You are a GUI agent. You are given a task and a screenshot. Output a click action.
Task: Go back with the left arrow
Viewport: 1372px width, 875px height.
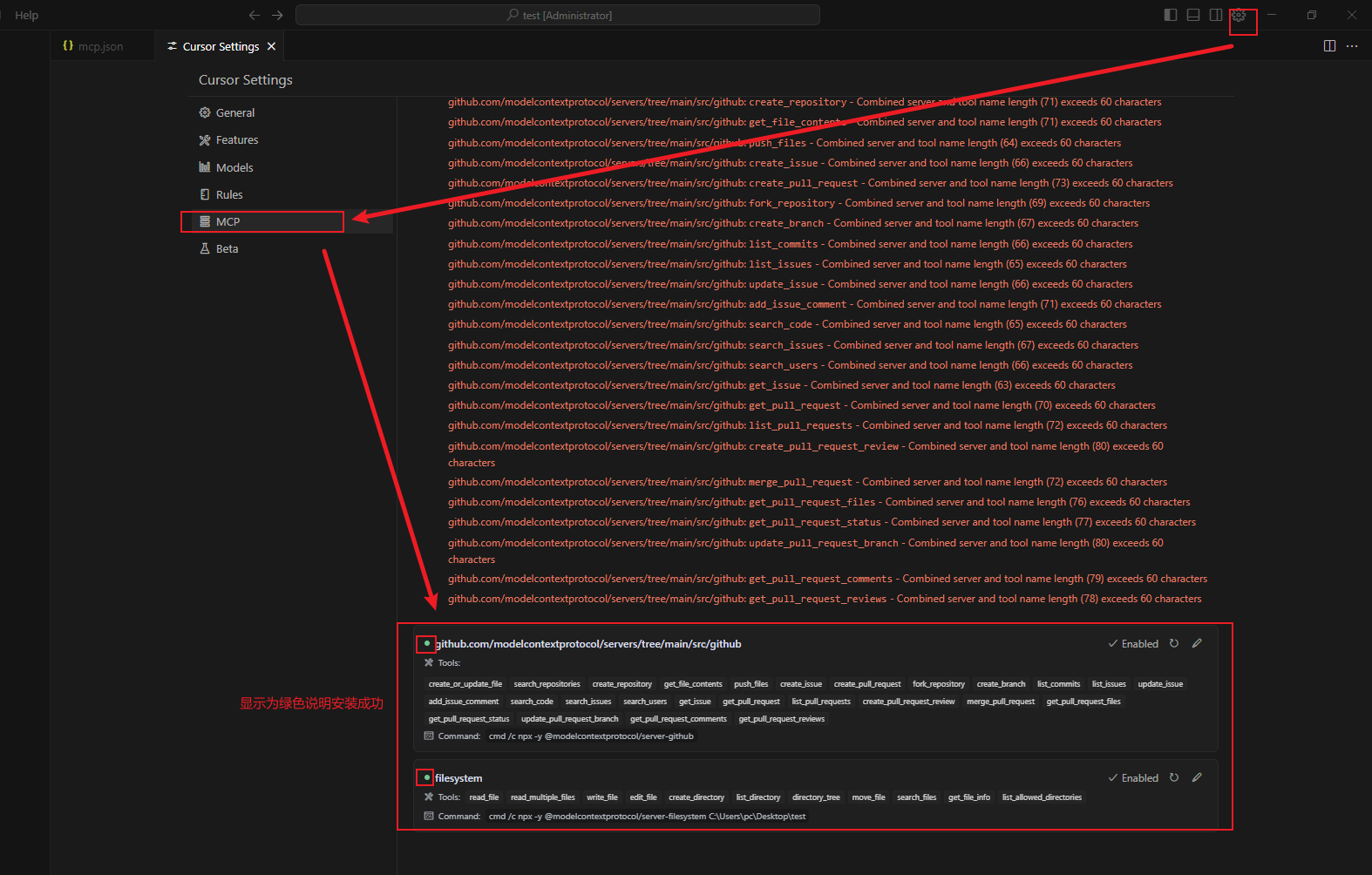click(255, 15)
